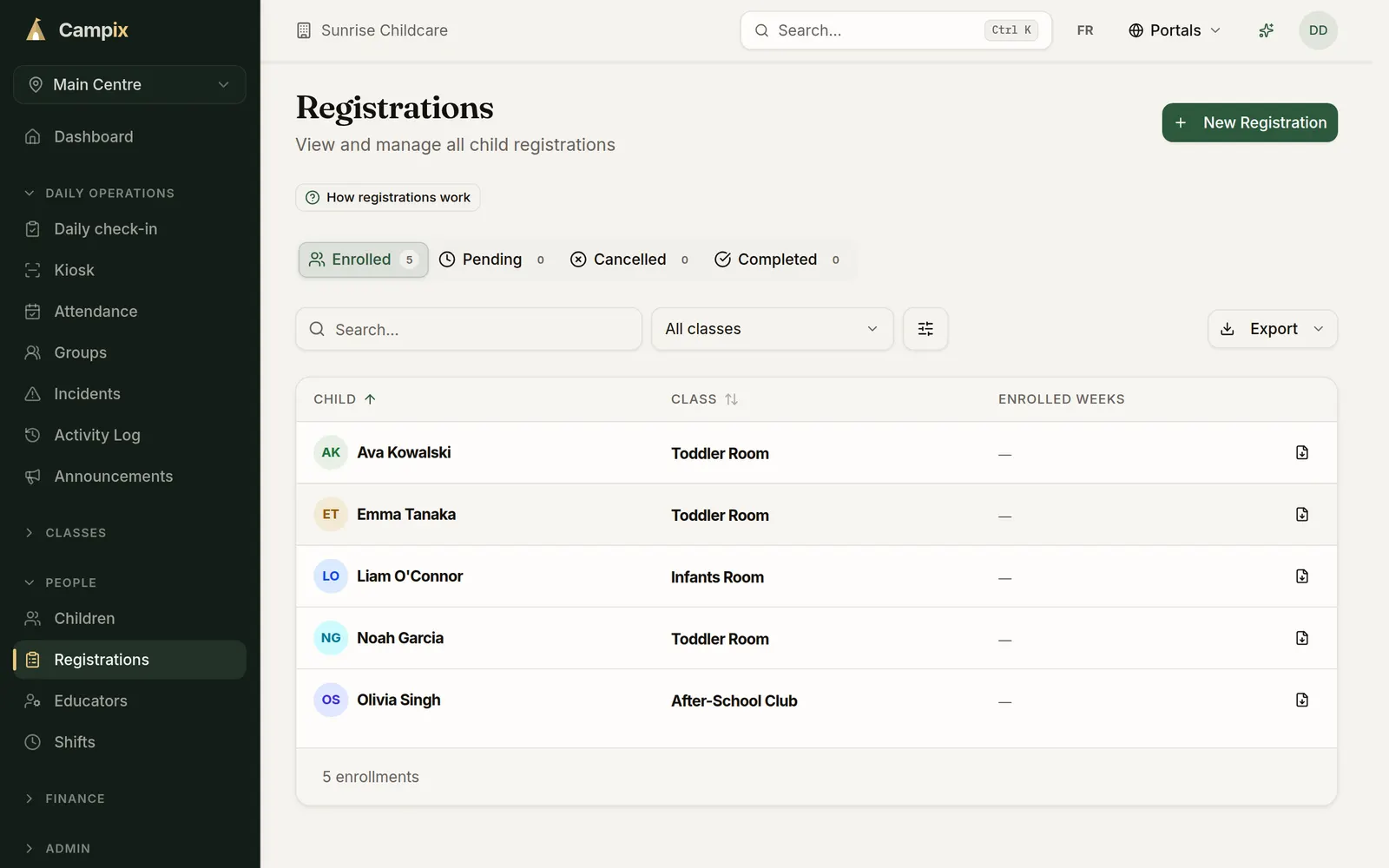Select the Enrolled tab
Viewport: 1389px width, 868px height.
[x=363, y=260]
